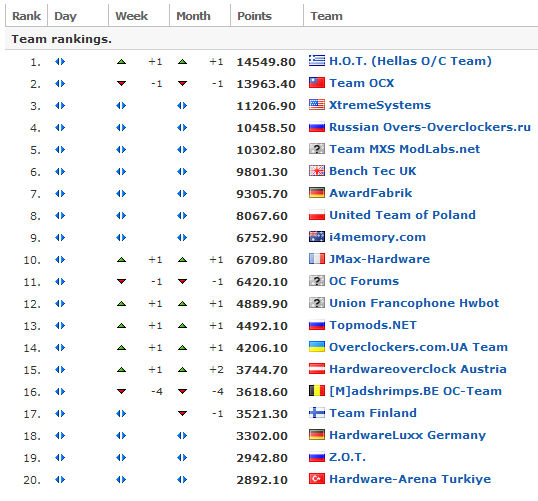This screenshot has height=501, width=538.
Task: Open H.O.T. (Hellas O/C Team) link
Action: point(410,61)
